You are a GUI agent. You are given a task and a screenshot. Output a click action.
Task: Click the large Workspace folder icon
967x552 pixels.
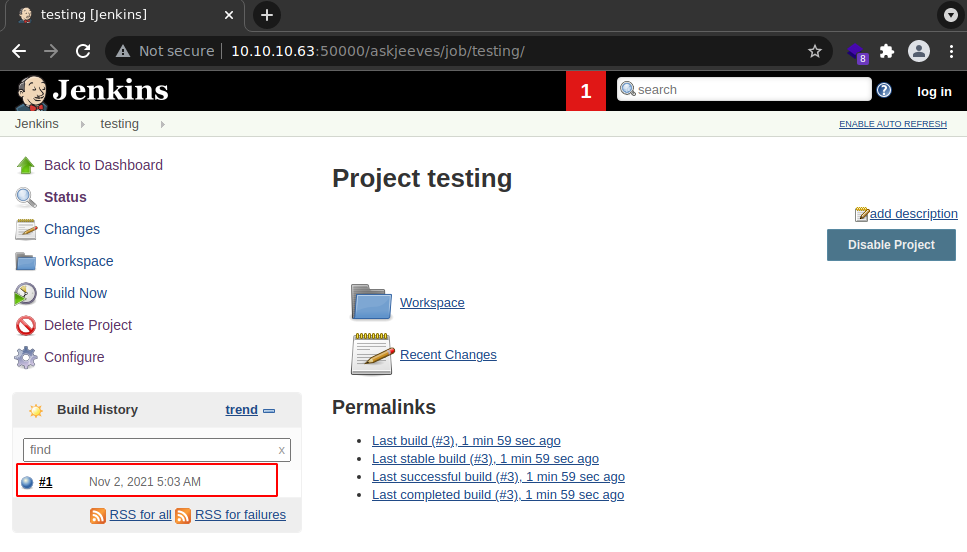371,302
